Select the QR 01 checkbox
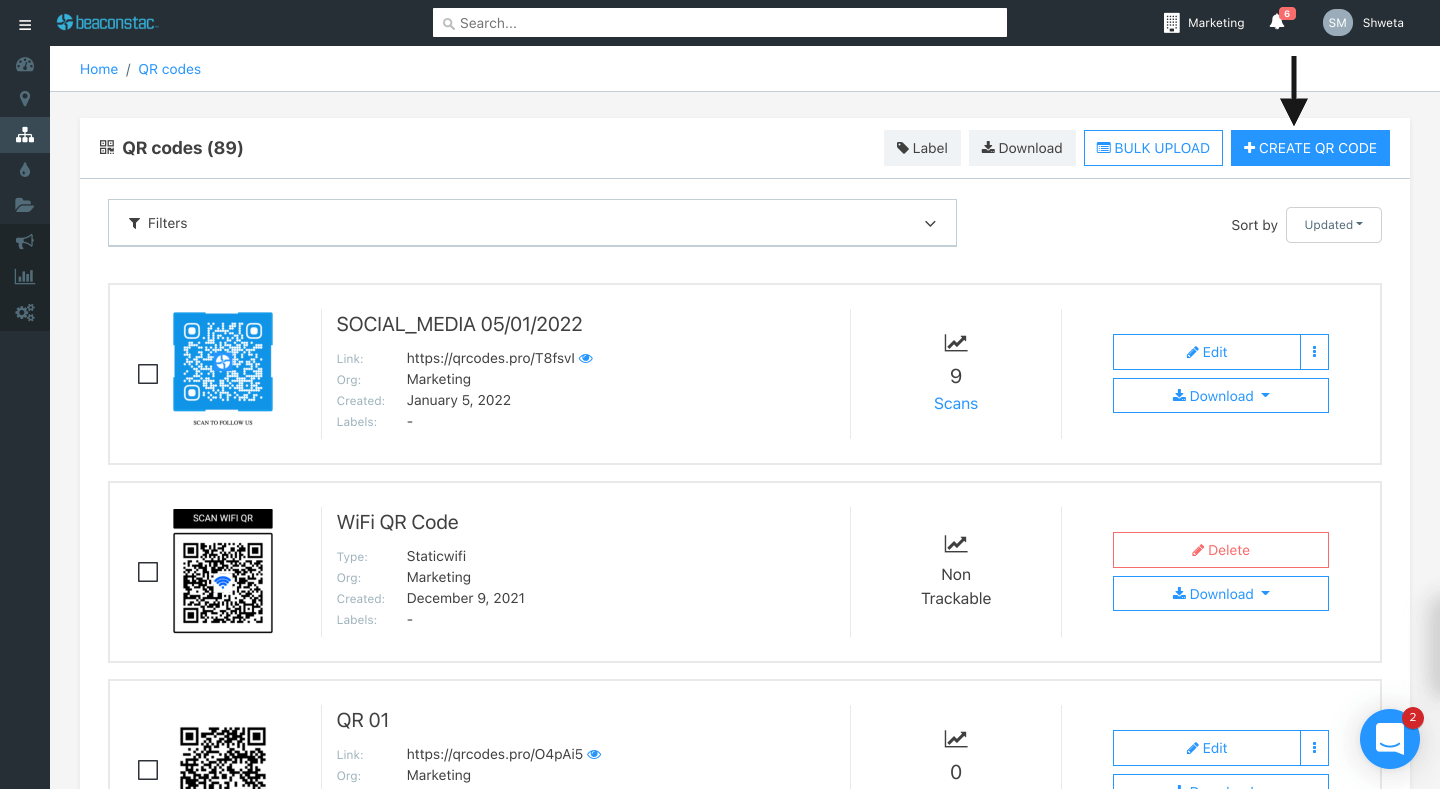This screenshot has height=789, width=1440. tap(148, 770)
